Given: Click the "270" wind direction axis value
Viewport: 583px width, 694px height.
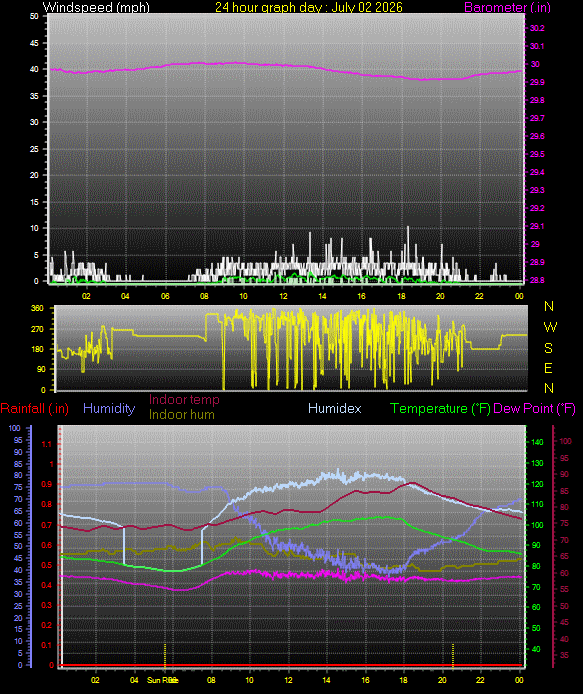Looking at the screenshot, I should click(x=38, y=329).
